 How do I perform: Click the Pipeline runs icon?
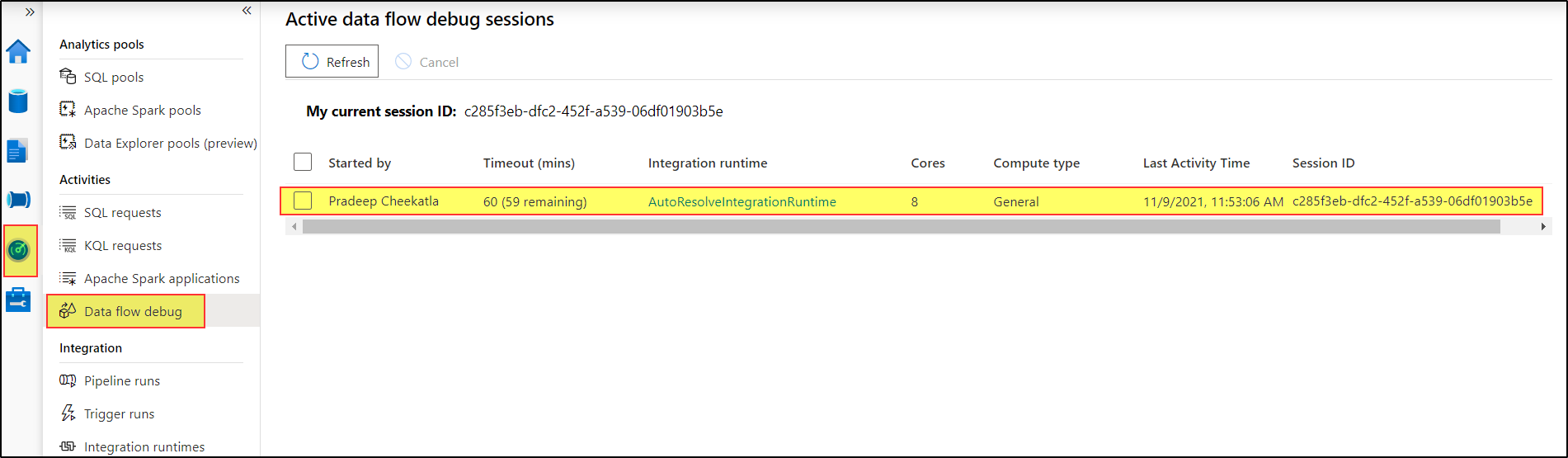tap(68, 380)
